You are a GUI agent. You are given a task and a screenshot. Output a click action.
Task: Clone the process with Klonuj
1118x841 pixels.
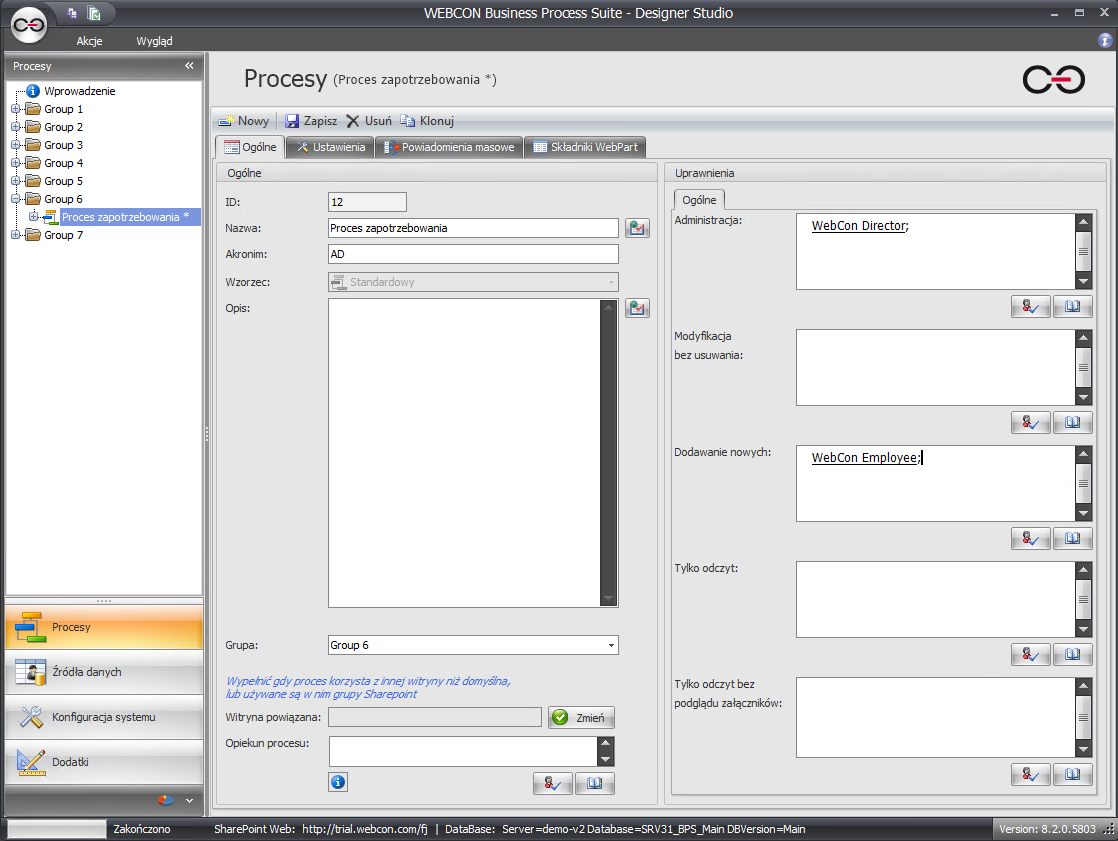tap(427, 121)
